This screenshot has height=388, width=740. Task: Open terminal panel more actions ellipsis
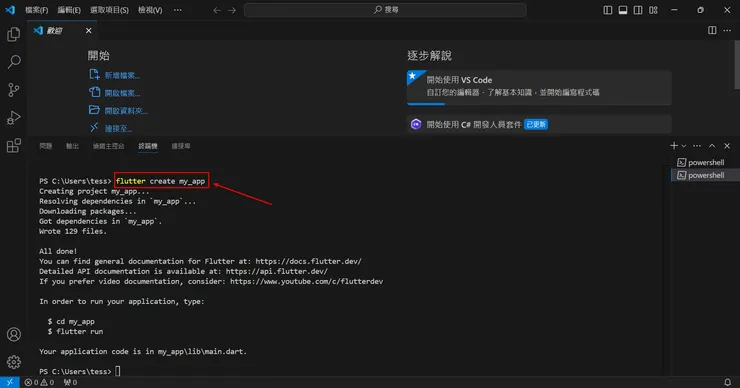coord(697,146)
